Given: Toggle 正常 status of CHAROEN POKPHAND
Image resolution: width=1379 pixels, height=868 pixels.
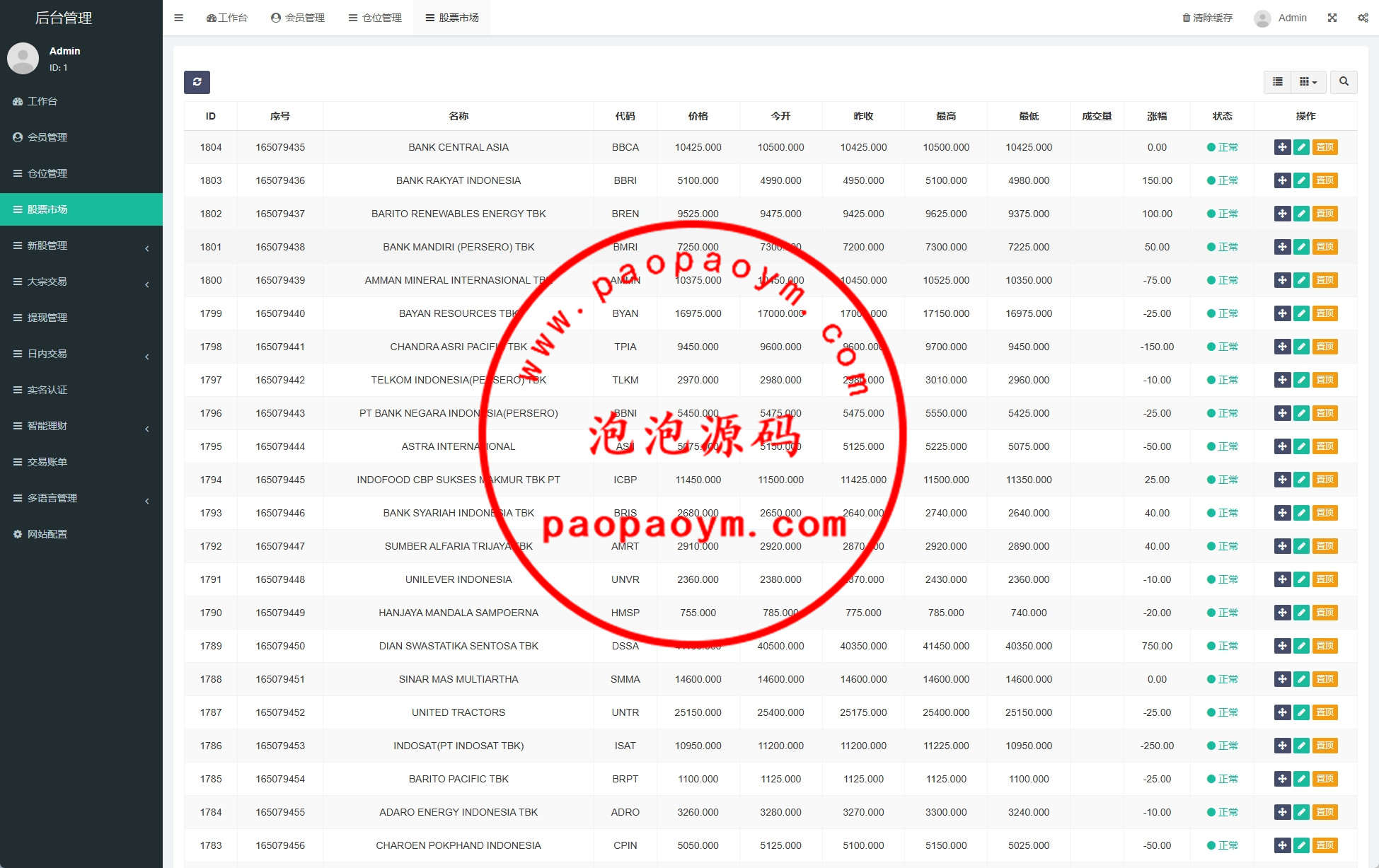Looking at the screenshot, I should 1223,845.
